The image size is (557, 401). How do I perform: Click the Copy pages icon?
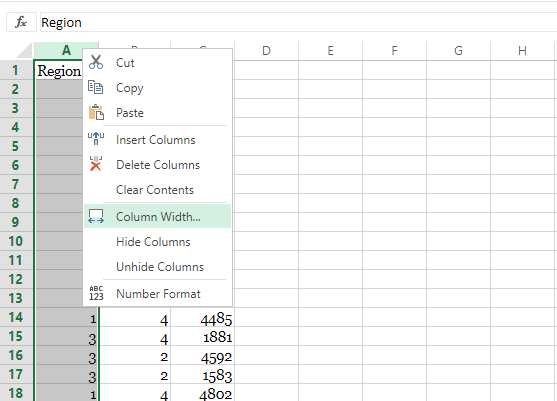pos(96,87)
